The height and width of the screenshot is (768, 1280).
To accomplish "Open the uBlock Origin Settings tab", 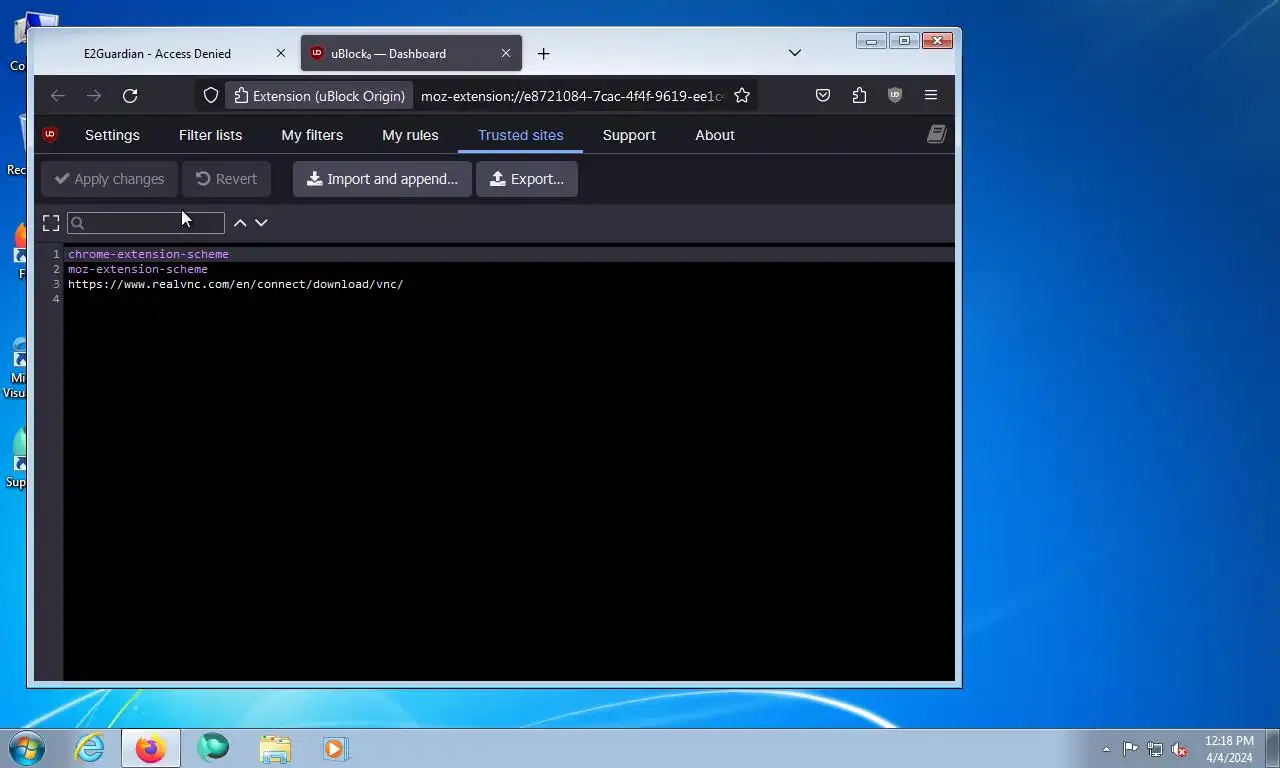I will click(112, 135).
